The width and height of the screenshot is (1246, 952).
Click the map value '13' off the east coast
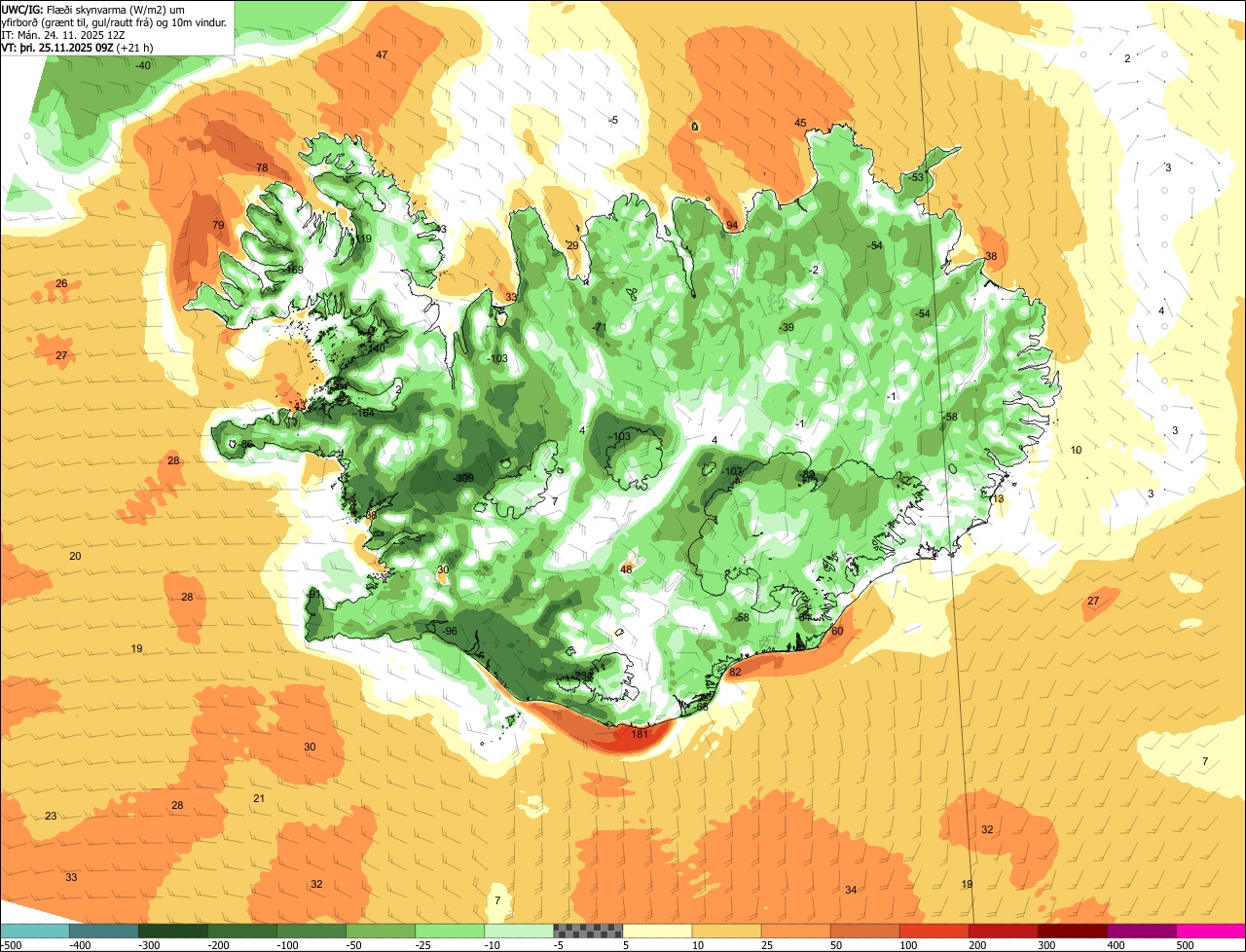pos(999,498)
